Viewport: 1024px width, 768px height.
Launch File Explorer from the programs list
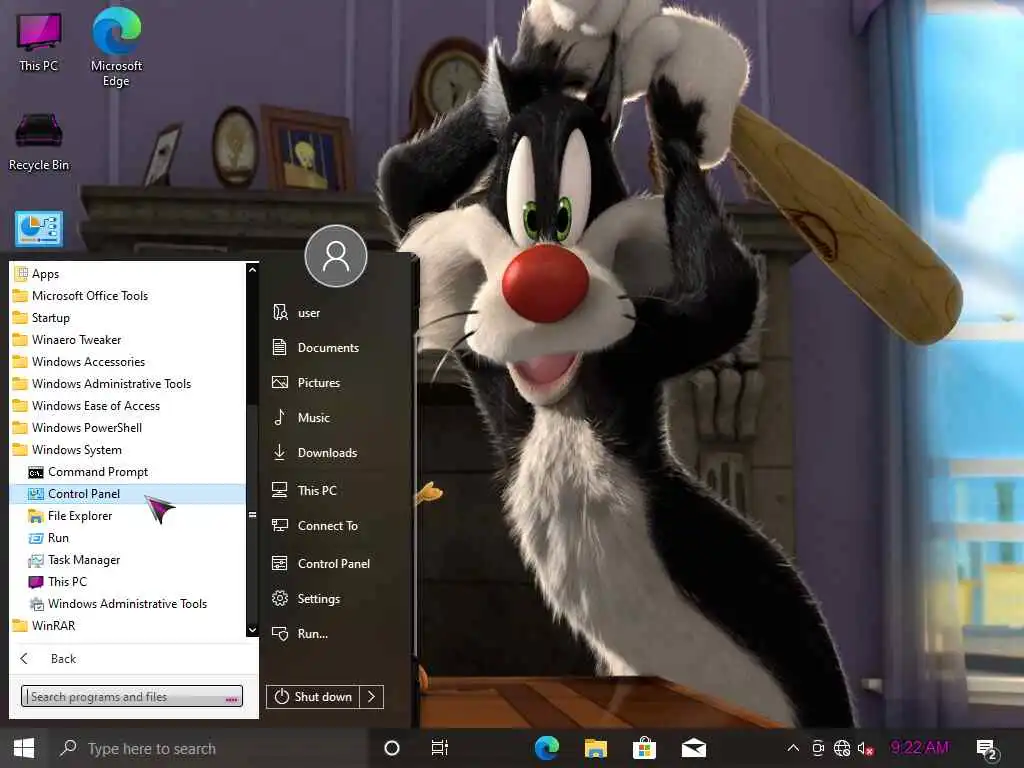128,516
